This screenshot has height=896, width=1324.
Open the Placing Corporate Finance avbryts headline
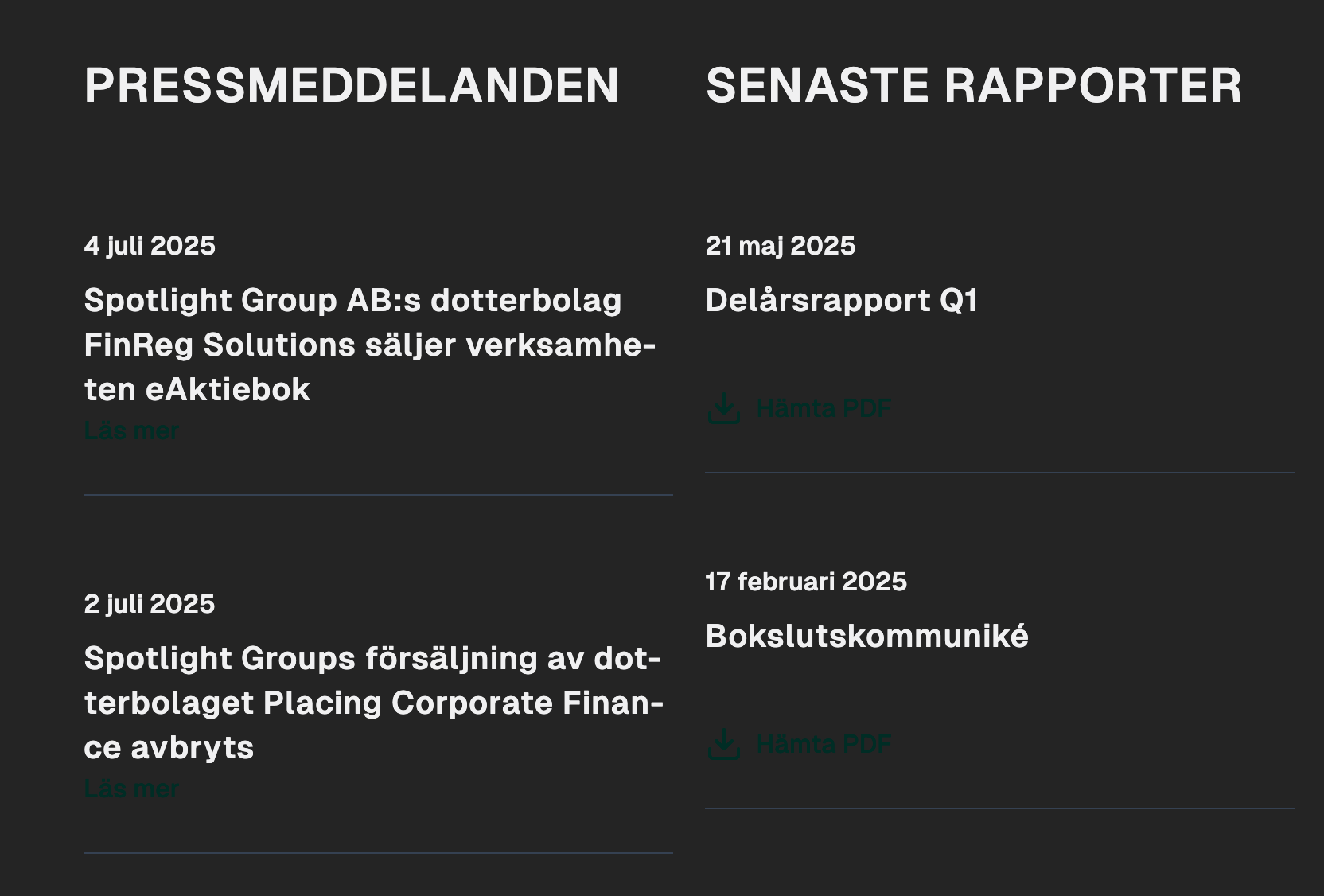tap(374, 703)
